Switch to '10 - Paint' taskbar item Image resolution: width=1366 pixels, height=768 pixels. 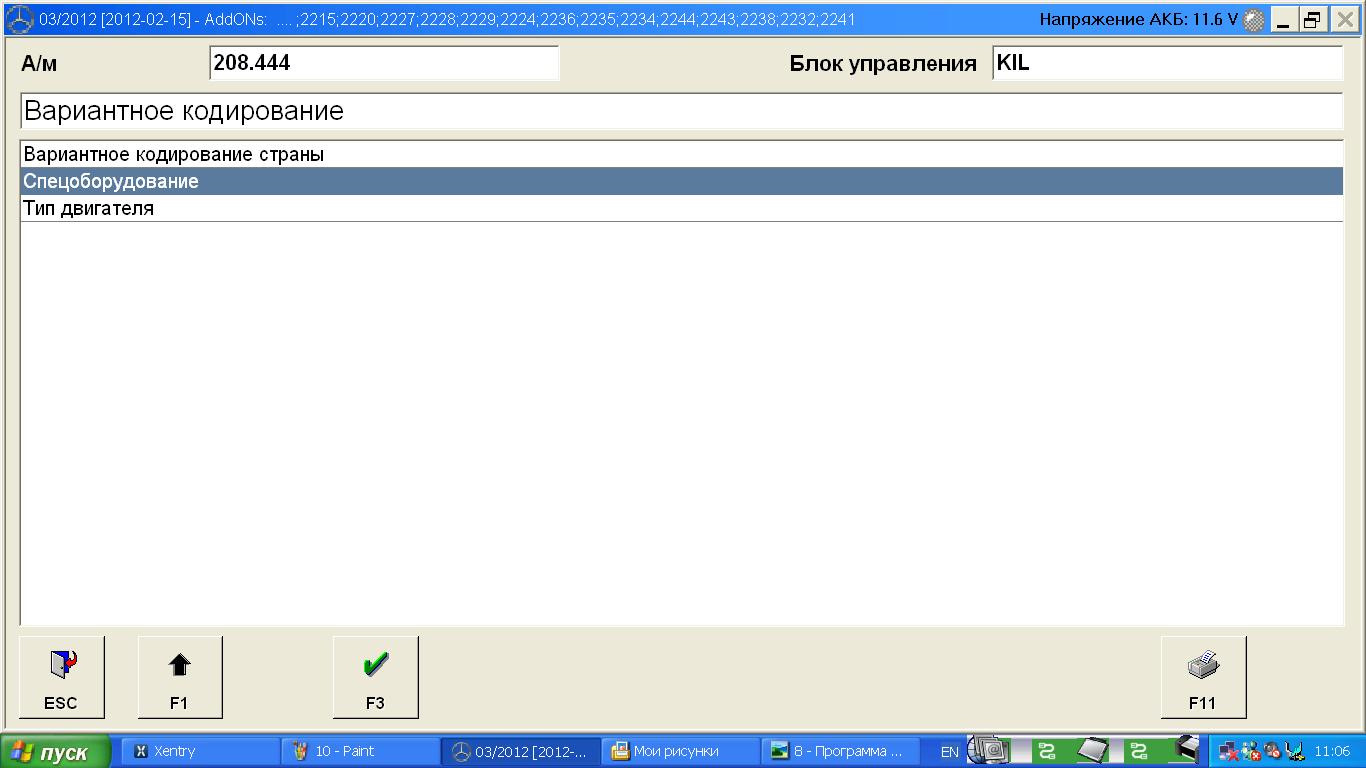361,751
